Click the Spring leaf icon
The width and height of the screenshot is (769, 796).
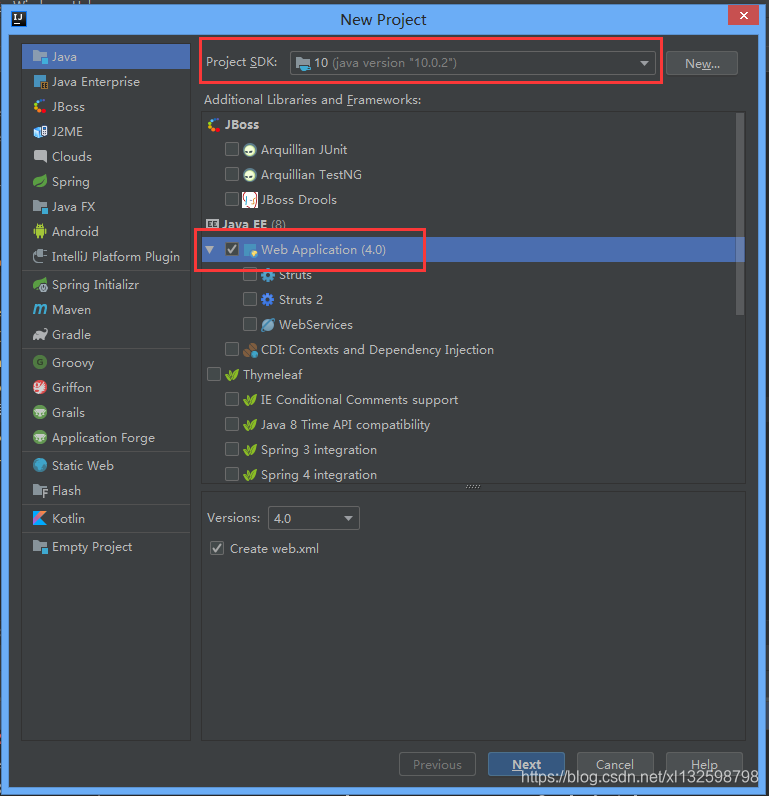point(40,181)
